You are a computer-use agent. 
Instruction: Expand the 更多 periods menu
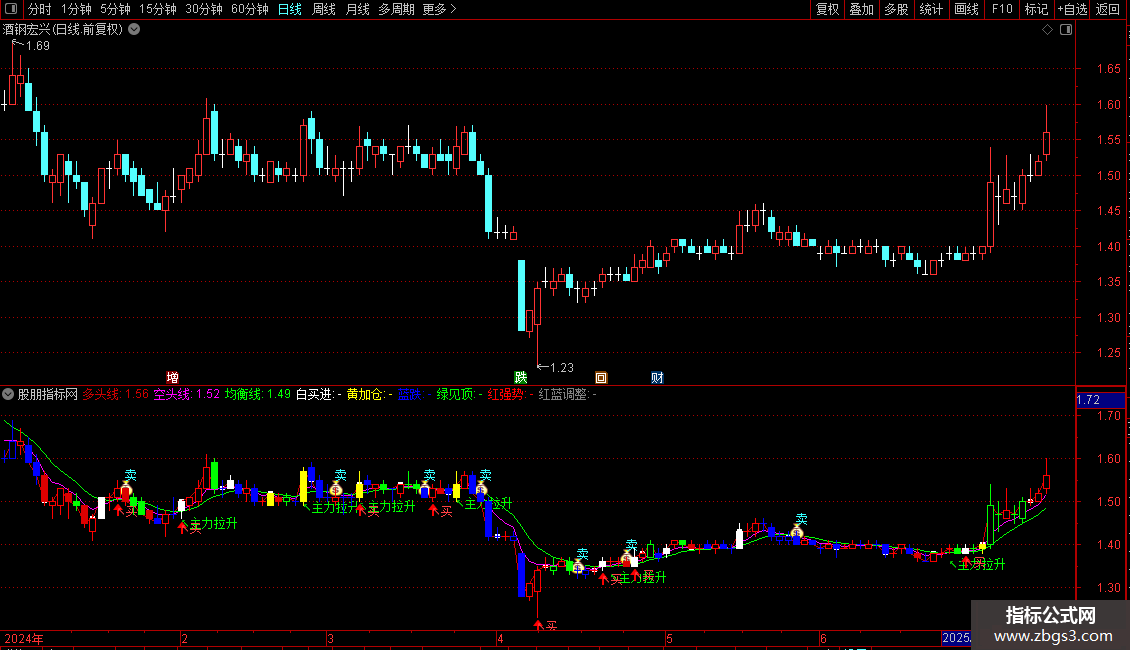[x=439, y=9]
